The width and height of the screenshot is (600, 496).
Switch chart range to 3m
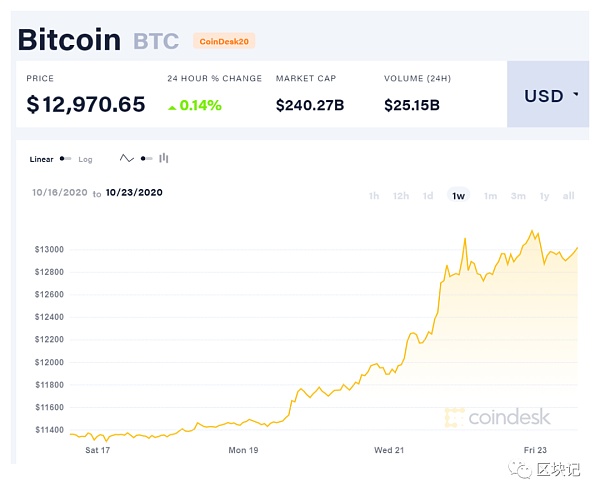518,196
